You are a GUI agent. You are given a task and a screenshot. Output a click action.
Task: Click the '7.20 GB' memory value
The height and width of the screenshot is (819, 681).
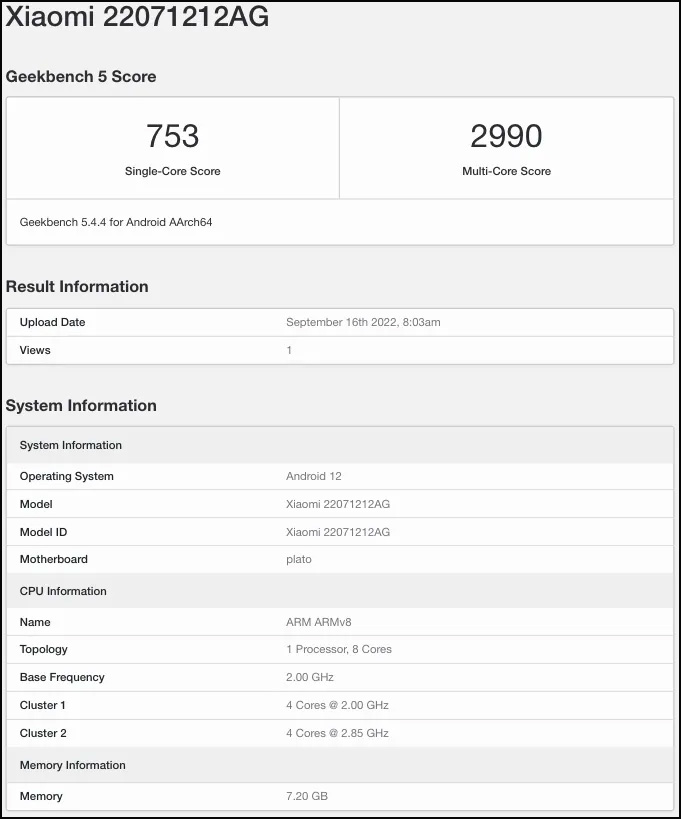pos(307,797)
